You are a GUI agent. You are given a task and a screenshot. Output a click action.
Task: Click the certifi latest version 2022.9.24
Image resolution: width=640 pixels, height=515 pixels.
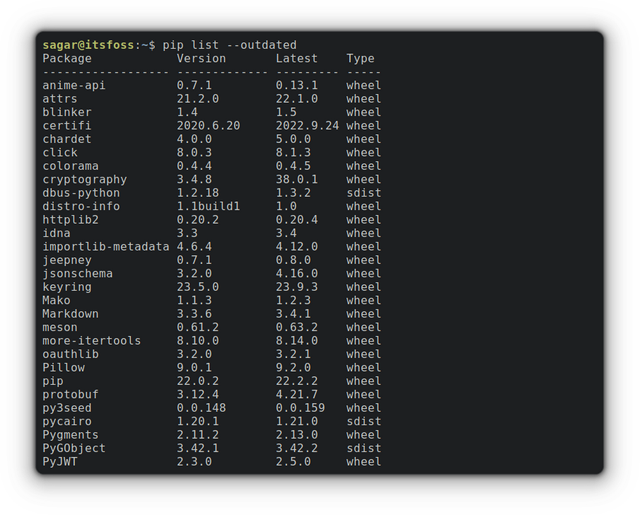point(307,126)
